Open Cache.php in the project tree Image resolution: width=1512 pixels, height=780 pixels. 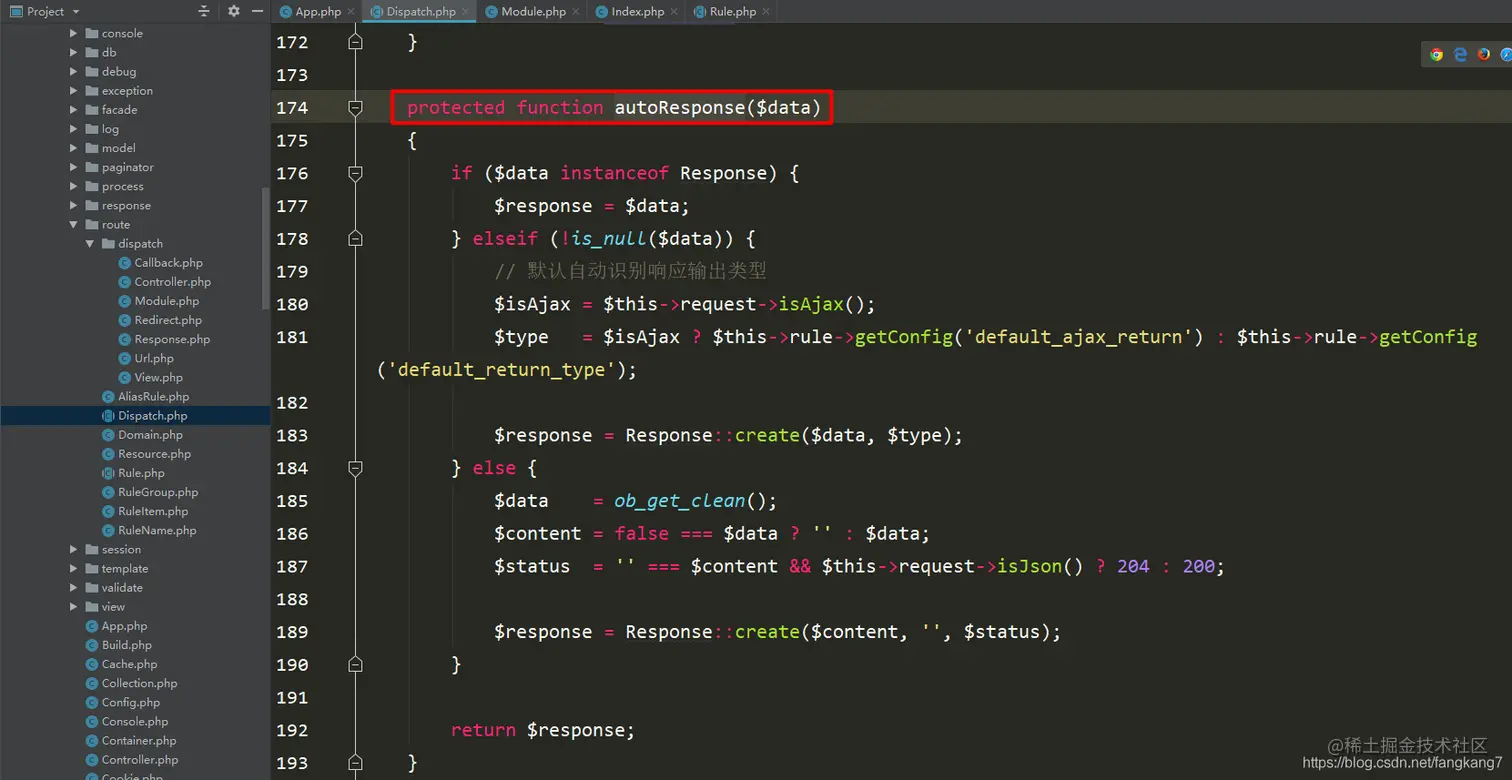click(129, 664)
